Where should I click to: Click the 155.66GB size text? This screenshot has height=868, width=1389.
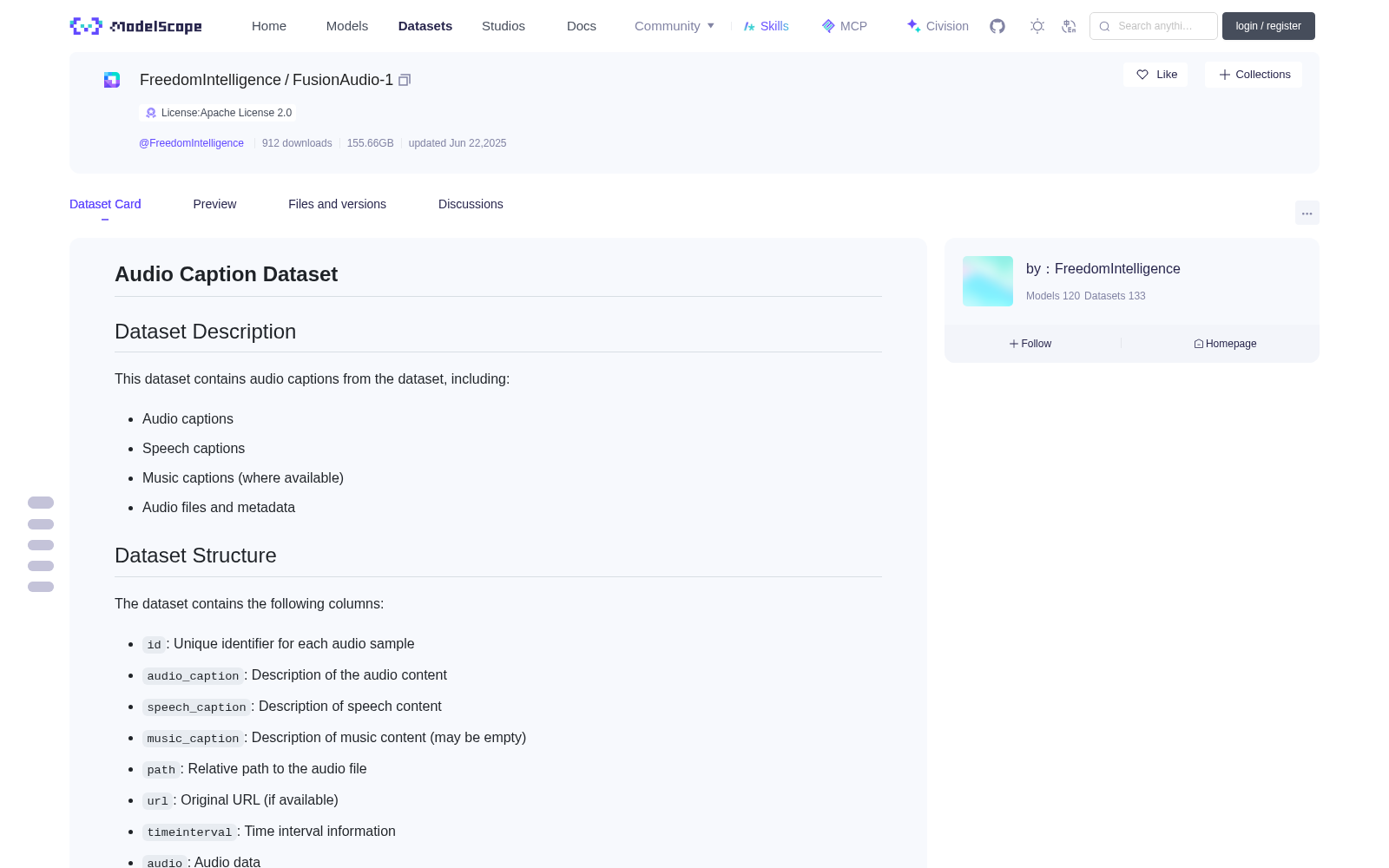(371, 143)
